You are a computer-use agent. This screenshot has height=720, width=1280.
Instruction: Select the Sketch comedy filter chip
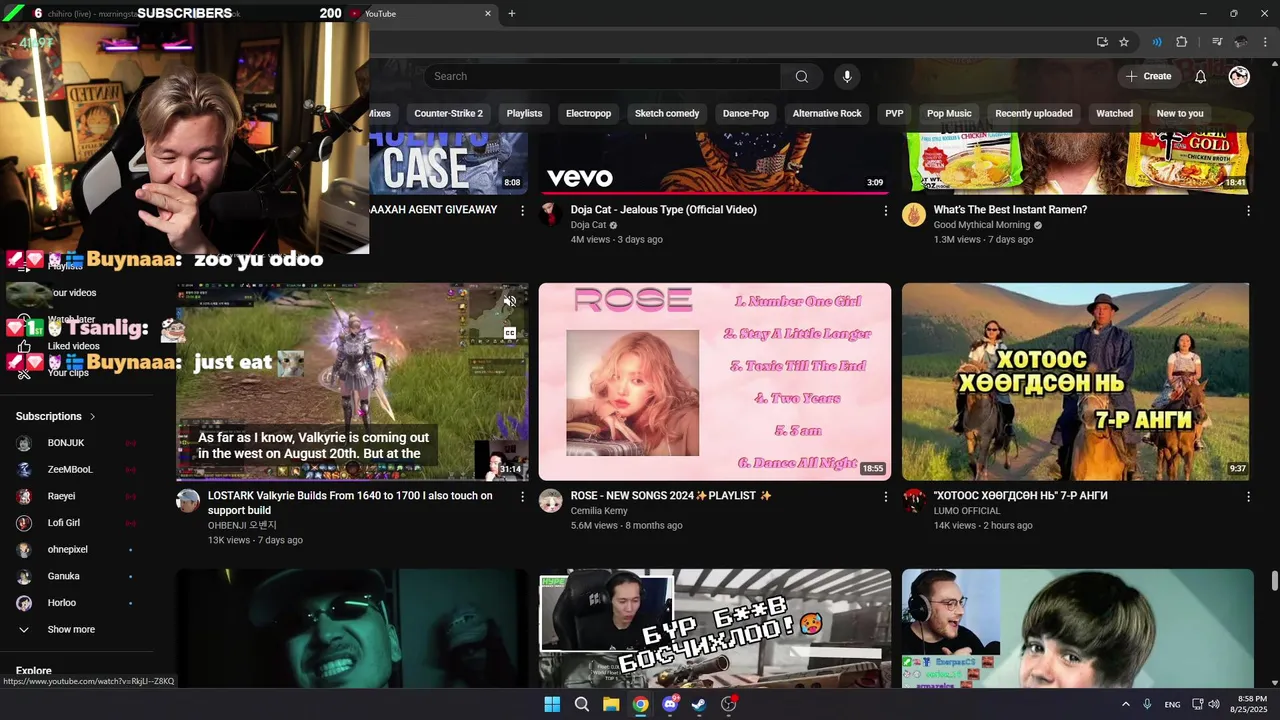(667, 113)
